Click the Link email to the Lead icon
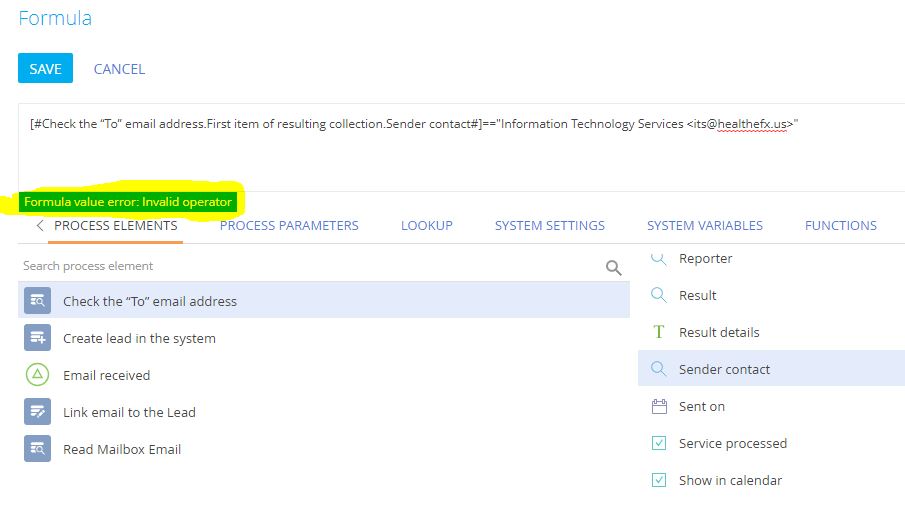This screenshot has height=509, width=905. (38, 411)
